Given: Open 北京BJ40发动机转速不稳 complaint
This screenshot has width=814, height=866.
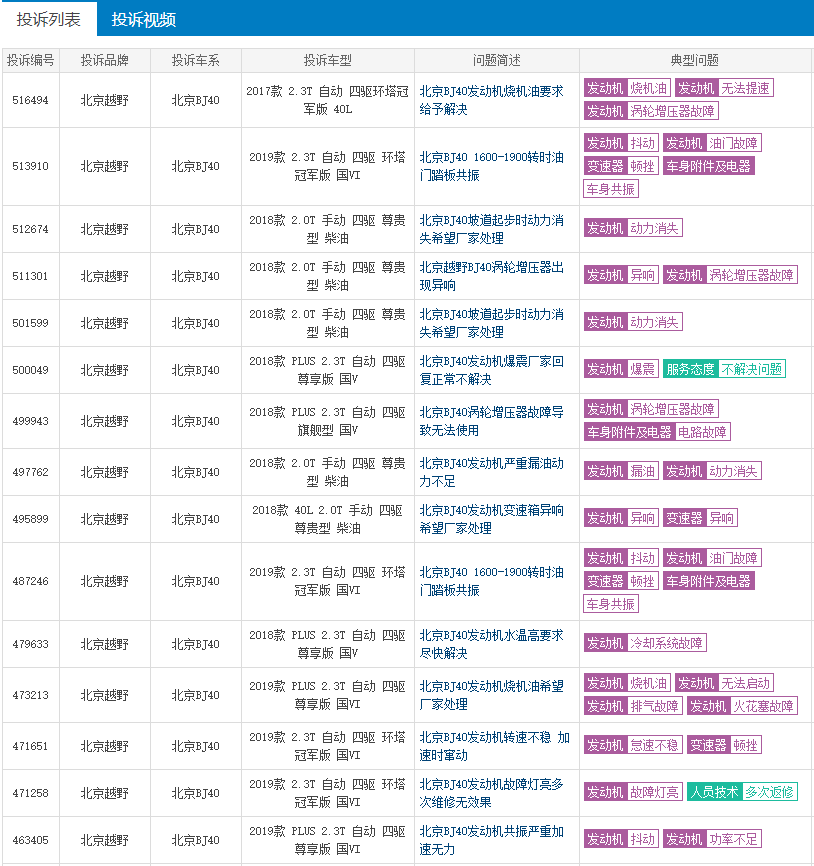Looking at the screenshot, I should point(494,746).
